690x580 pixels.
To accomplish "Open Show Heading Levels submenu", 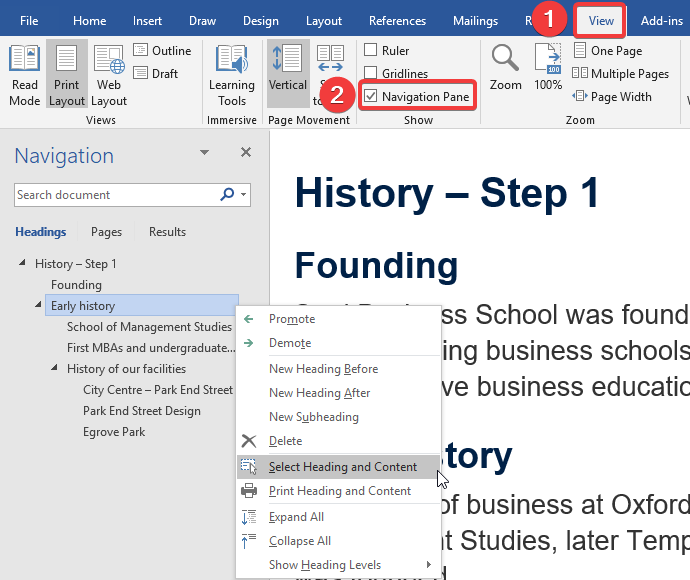I will point(339,565).
